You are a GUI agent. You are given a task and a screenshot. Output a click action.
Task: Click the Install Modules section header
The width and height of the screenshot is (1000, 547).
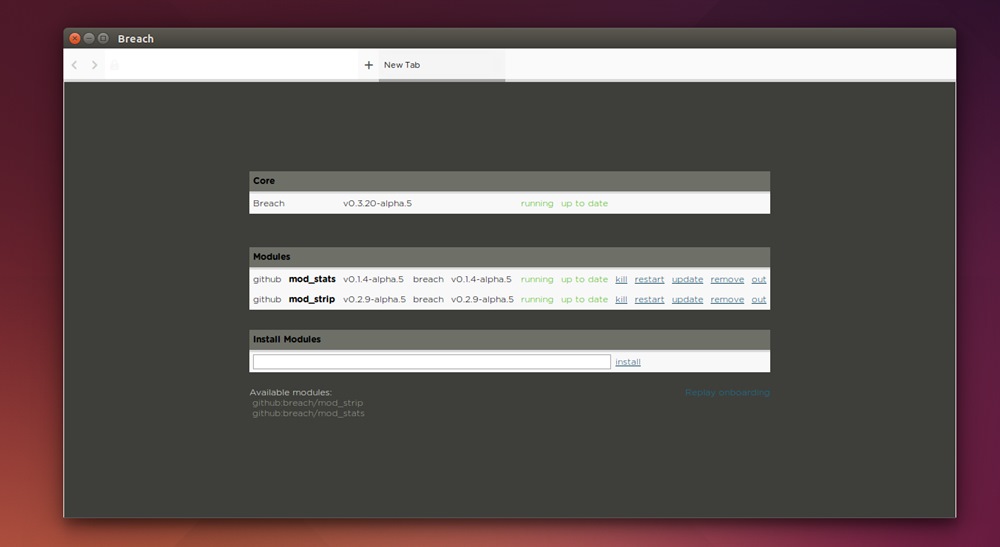(510, 339)
